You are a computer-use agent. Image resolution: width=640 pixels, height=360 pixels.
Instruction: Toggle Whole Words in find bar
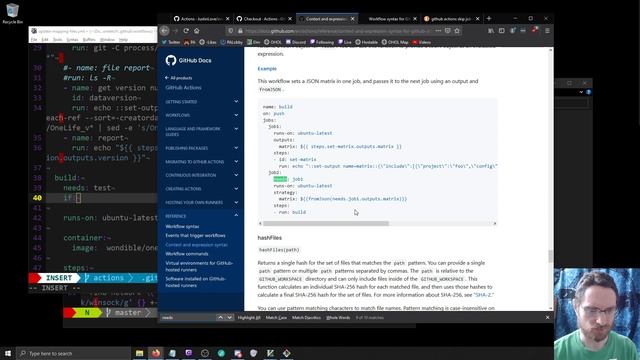point(338,318)
